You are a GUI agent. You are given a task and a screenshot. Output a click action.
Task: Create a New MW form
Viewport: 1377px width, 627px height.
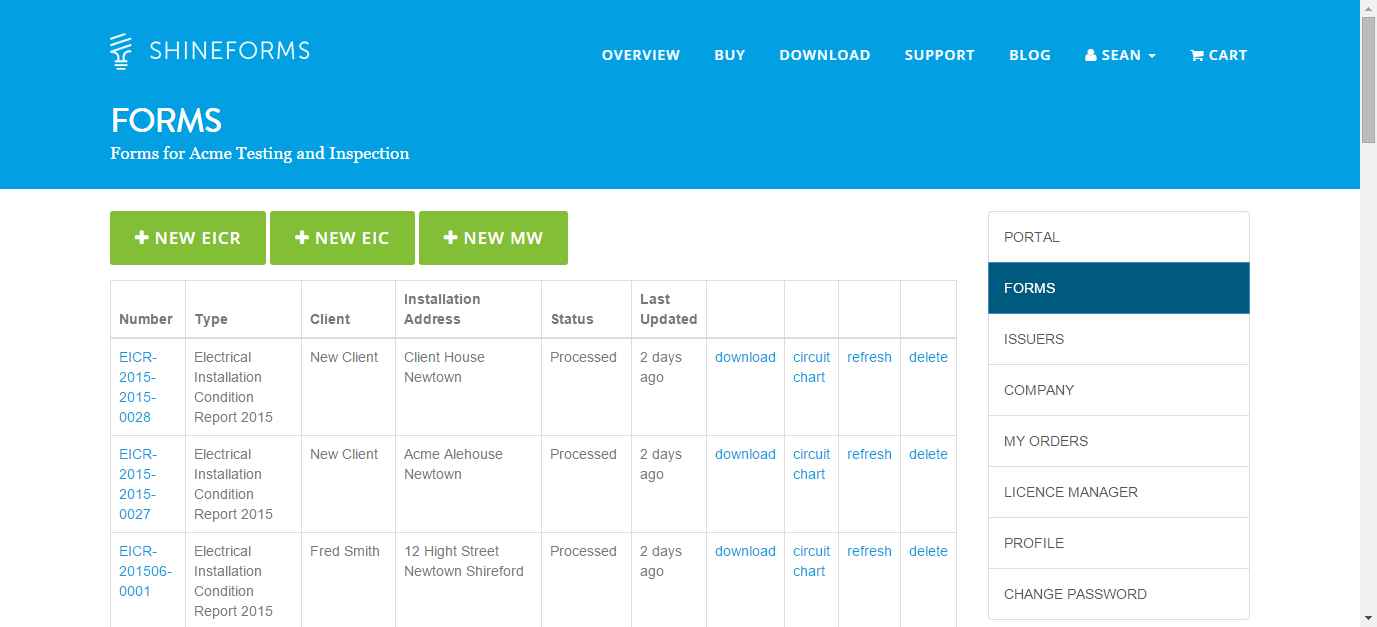493,238
